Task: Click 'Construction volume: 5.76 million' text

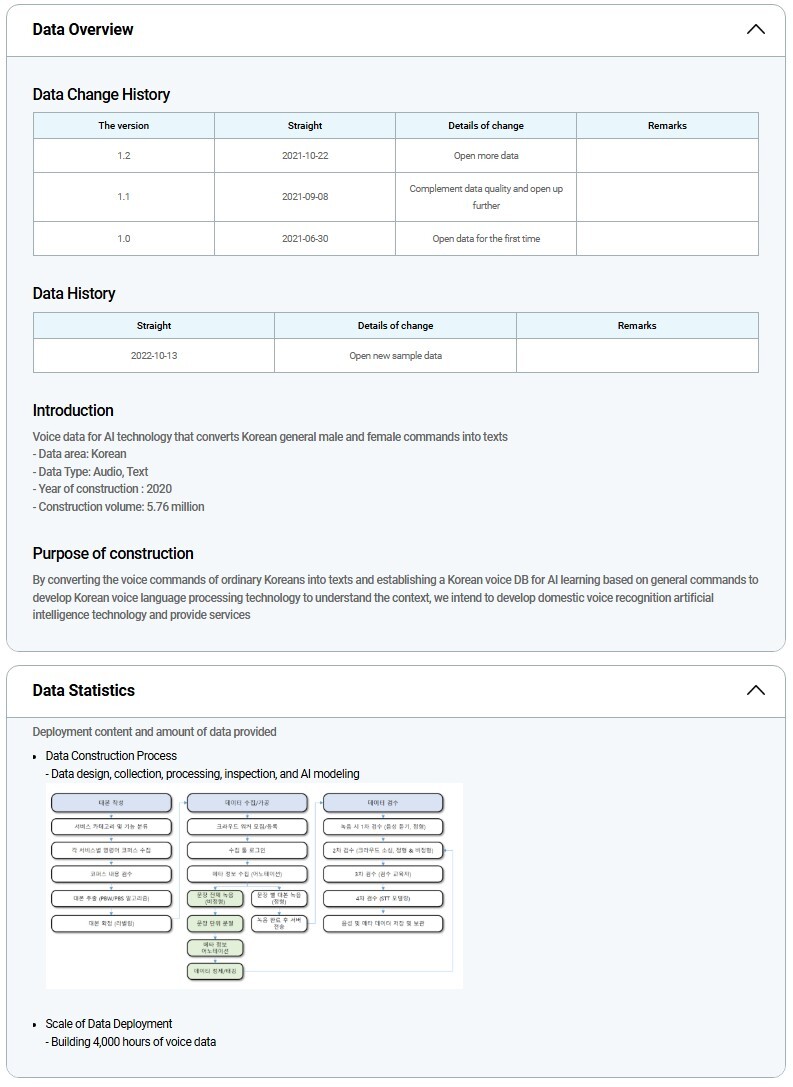Action: 118,507
